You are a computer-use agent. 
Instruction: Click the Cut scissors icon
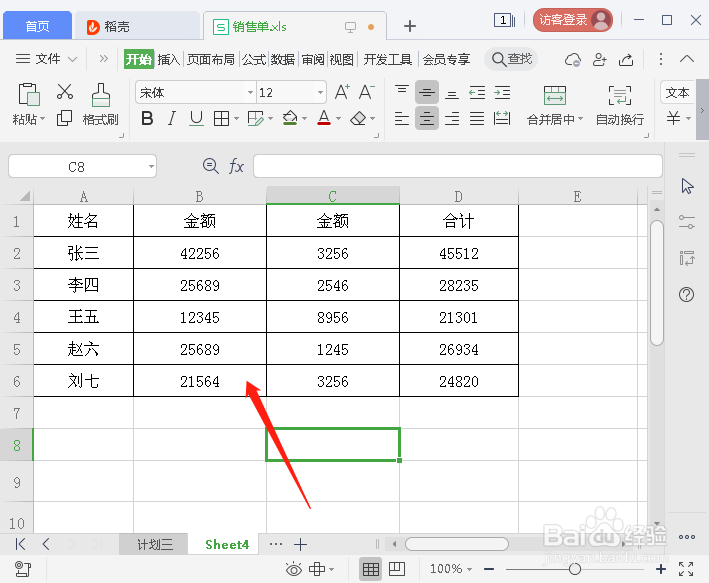(65, 91)
